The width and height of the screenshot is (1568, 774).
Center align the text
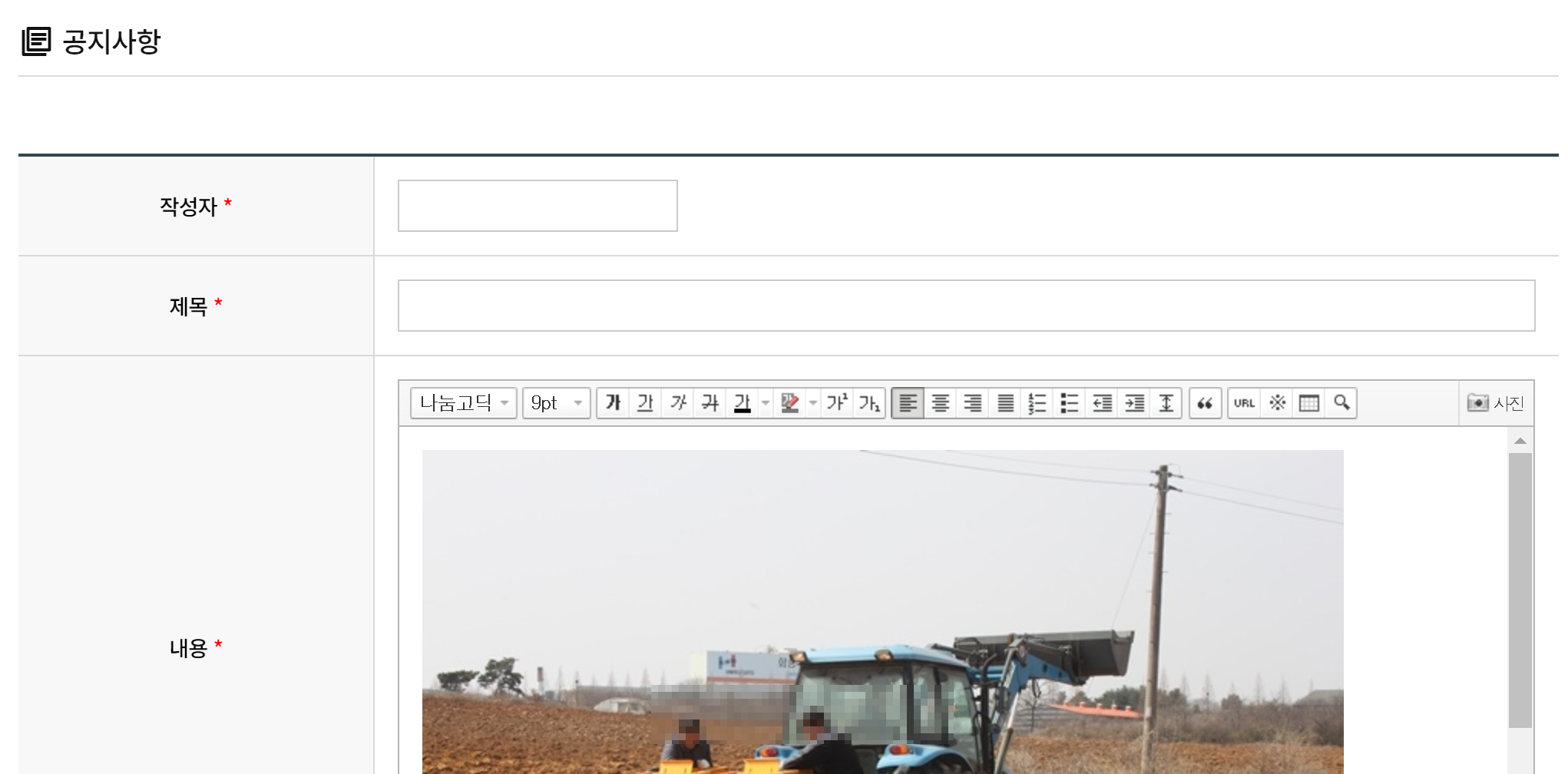pos(940,403)
